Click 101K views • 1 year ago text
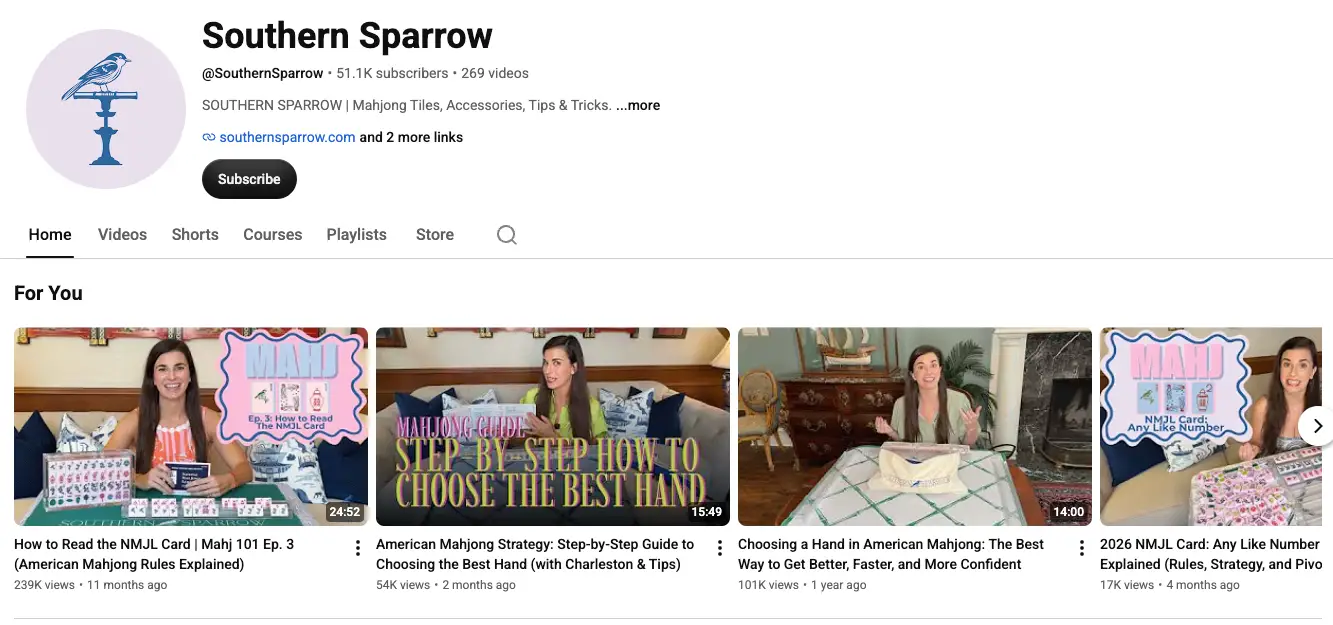This screenshot has width=1333, height=625. coord(802,585)
